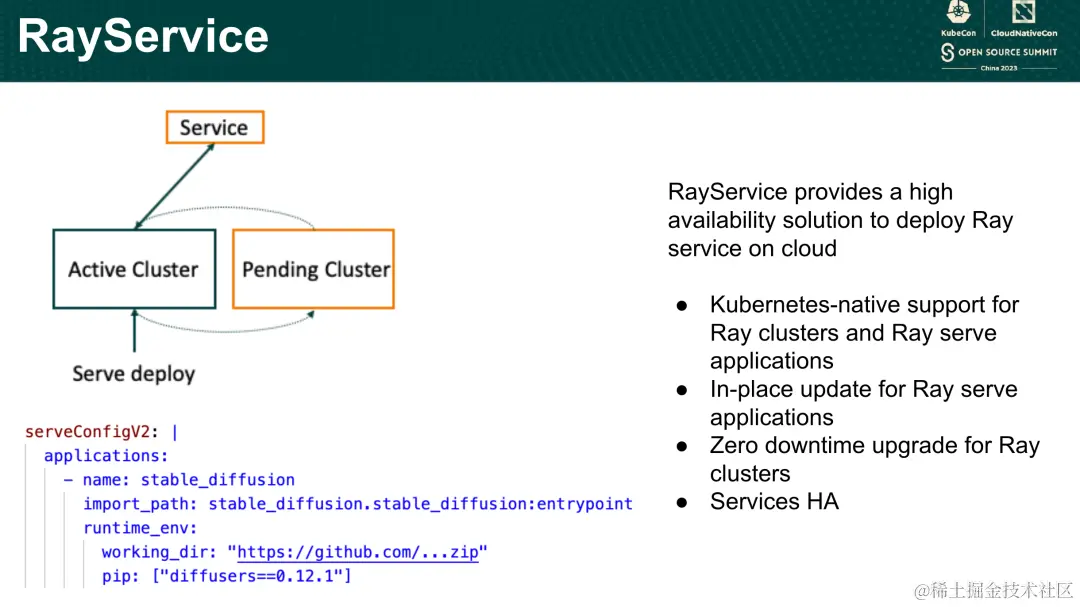
Task: Click the Serve deploy label
Action: pos(134,373)
